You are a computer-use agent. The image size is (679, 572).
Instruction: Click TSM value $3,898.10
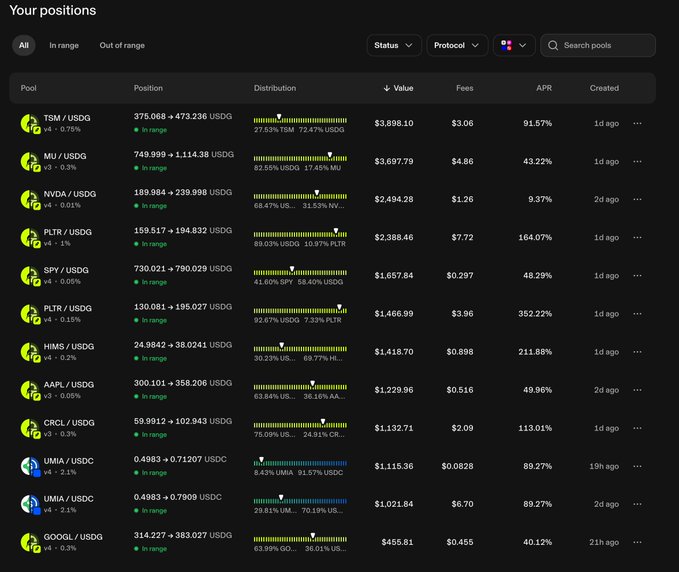[394, 123]
